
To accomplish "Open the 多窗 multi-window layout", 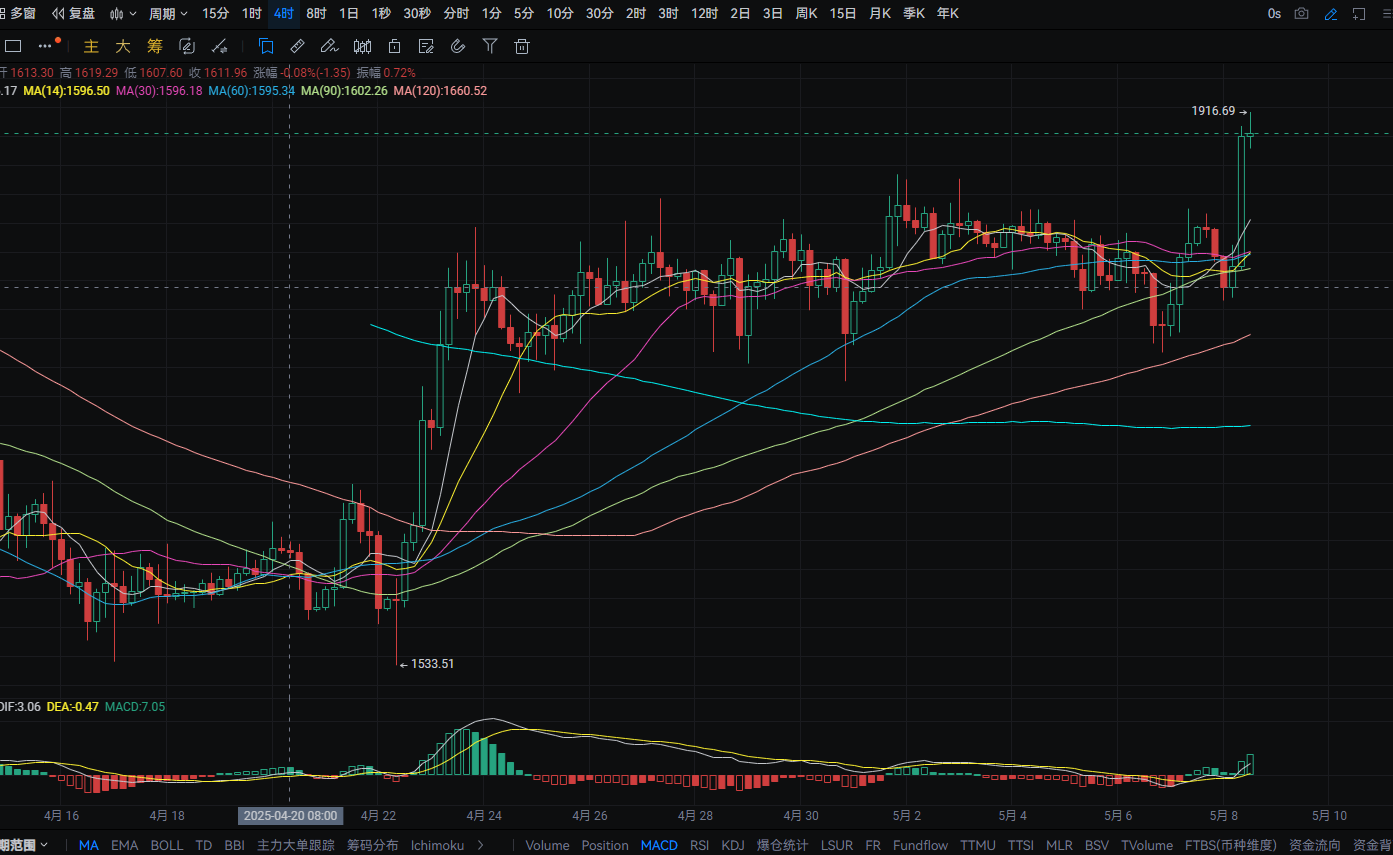I will pyautogui.click(x=18, y=14).
